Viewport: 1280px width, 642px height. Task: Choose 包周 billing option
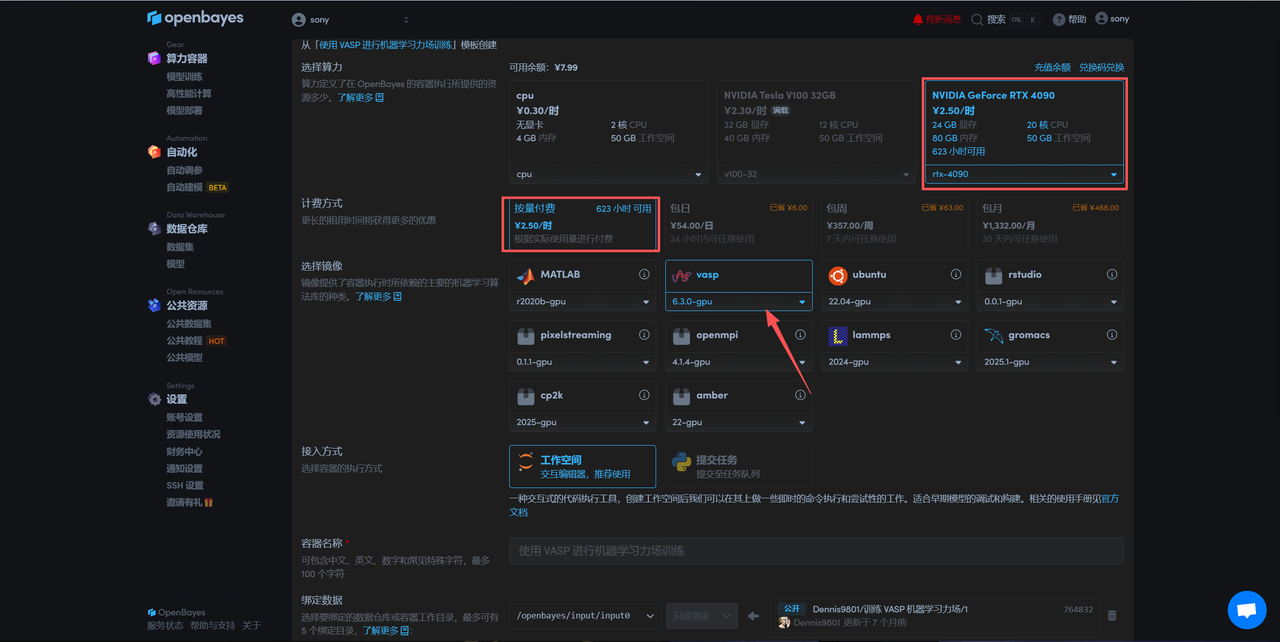tap(894, 223)
